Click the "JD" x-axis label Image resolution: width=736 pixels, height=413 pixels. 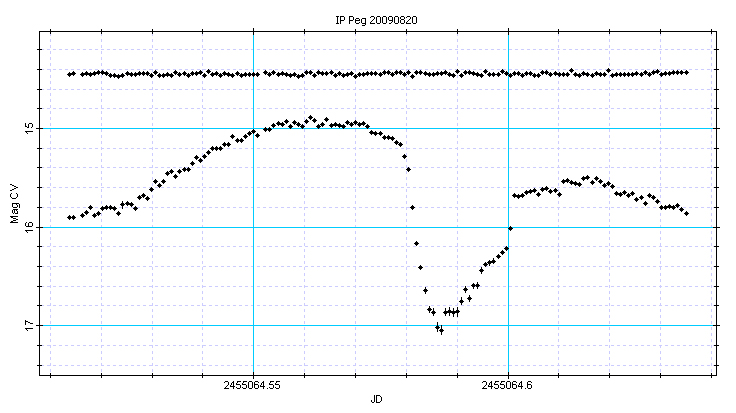[376, 400]
